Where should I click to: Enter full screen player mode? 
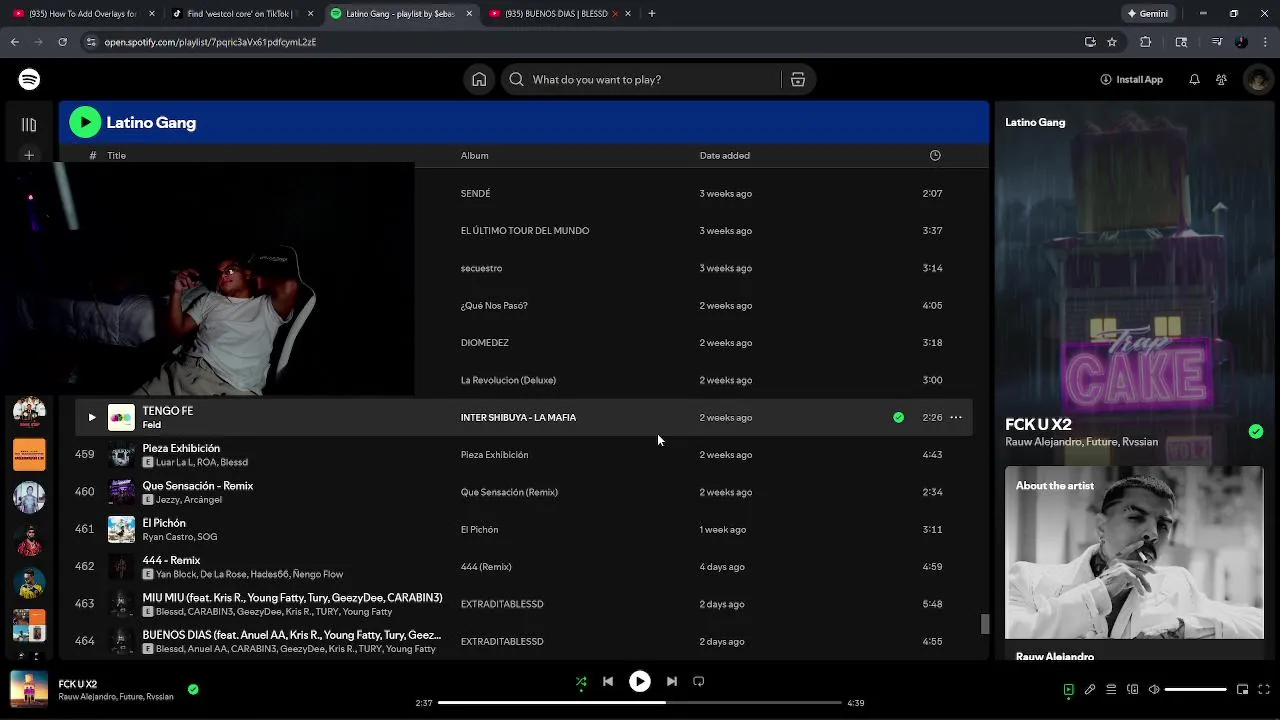point(1264,689)
